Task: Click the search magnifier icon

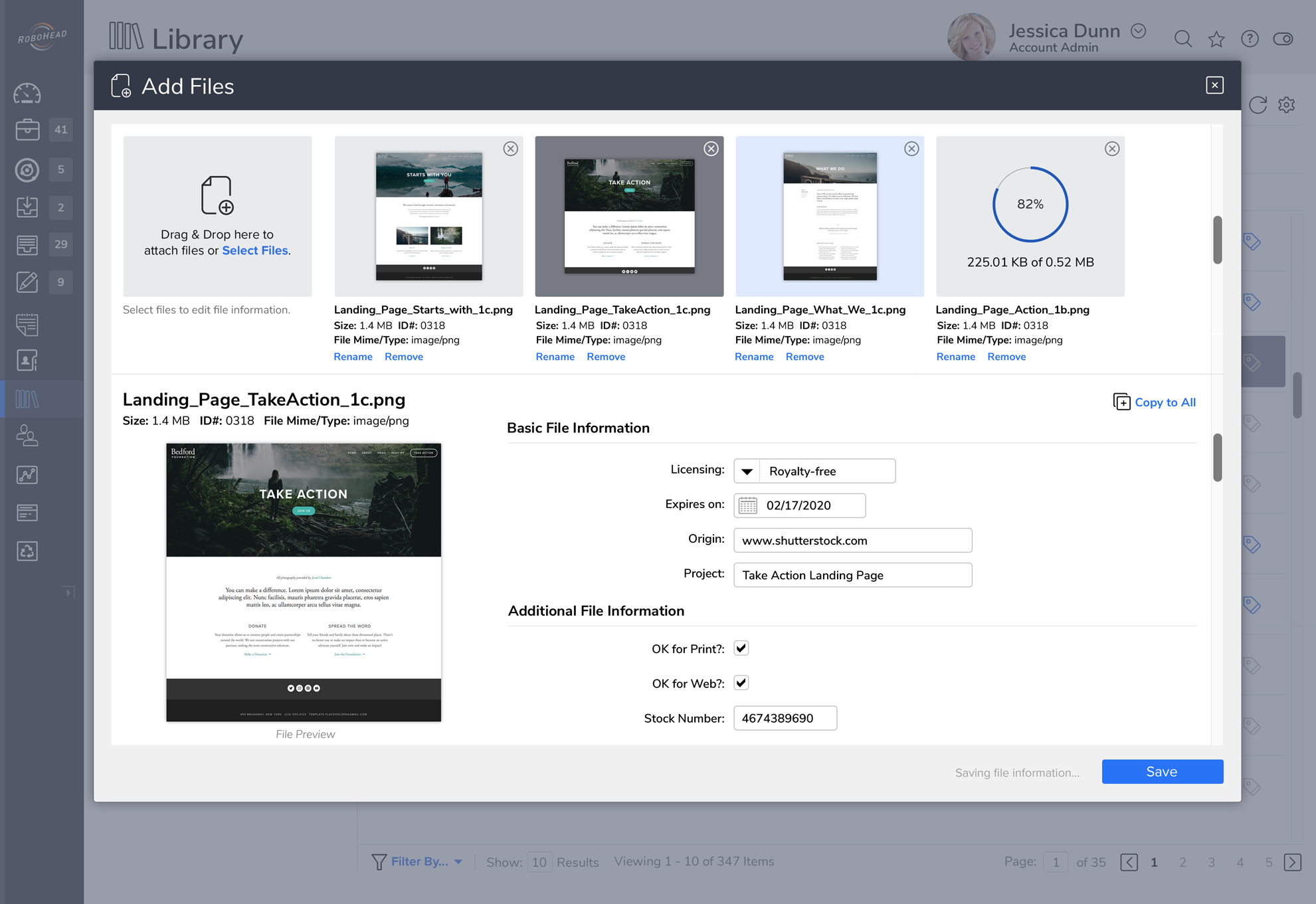Action: coord(1182,39)
